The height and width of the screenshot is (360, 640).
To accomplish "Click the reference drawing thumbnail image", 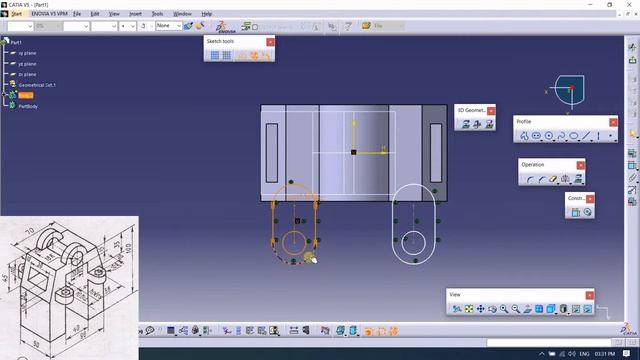I will pos(69,288).
